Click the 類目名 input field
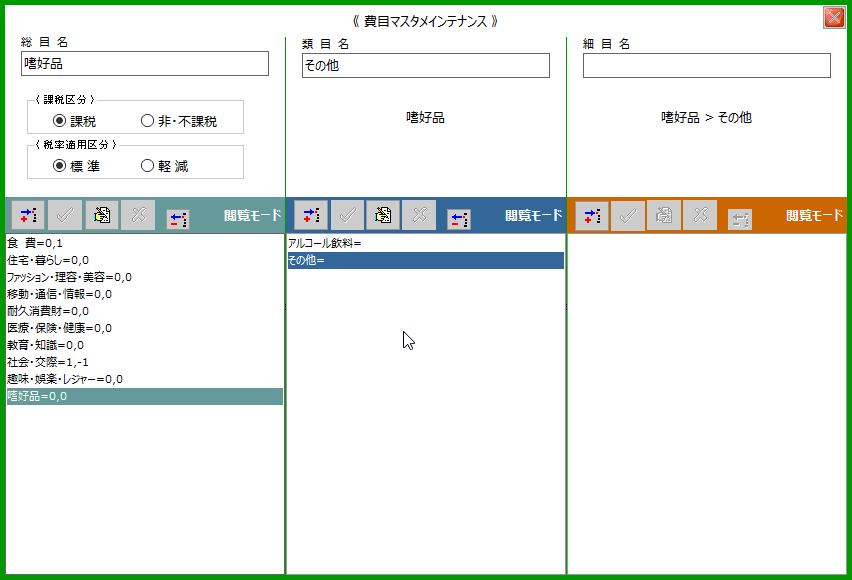This screenshot has height=580, width=852. coord(426,65)
